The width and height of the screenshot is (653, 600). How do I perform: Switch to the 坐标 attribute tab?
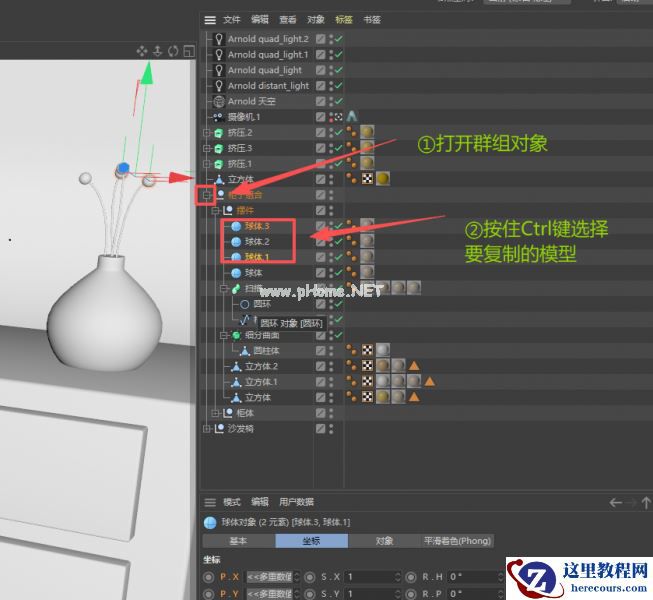pos(312,541)
